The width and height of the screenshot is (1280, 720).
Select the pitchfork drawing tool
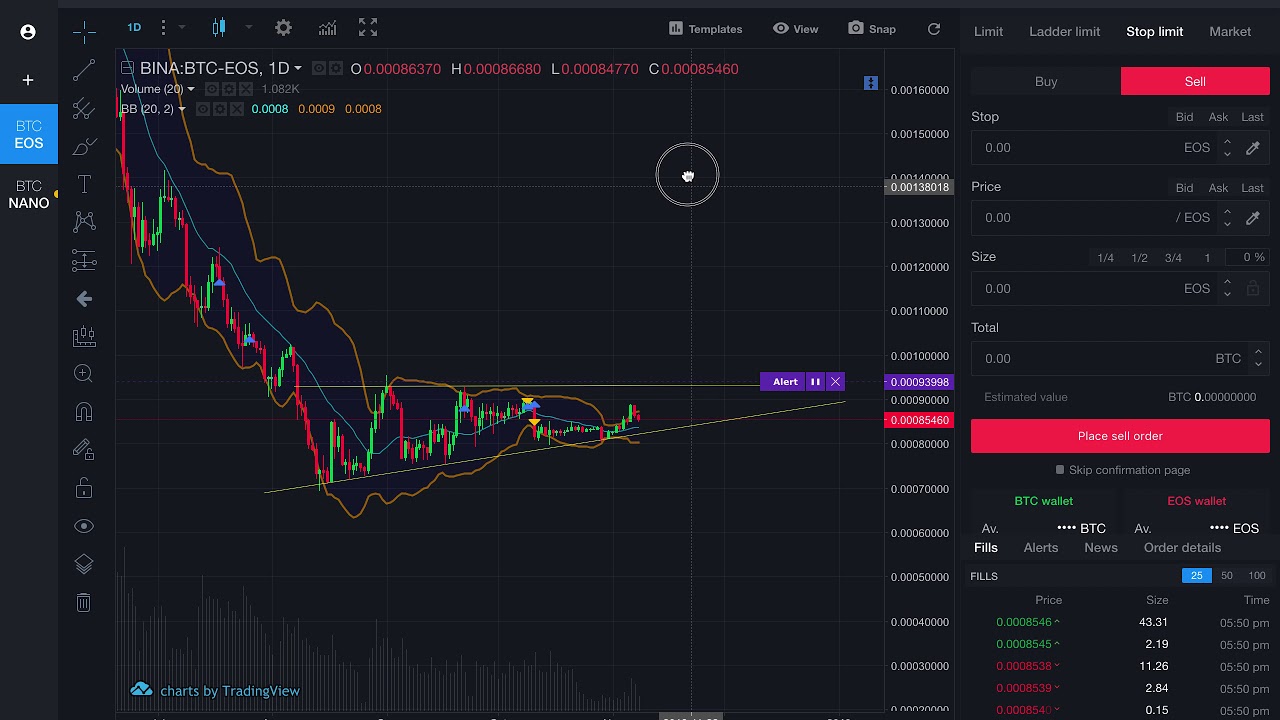tap(84, 108)
